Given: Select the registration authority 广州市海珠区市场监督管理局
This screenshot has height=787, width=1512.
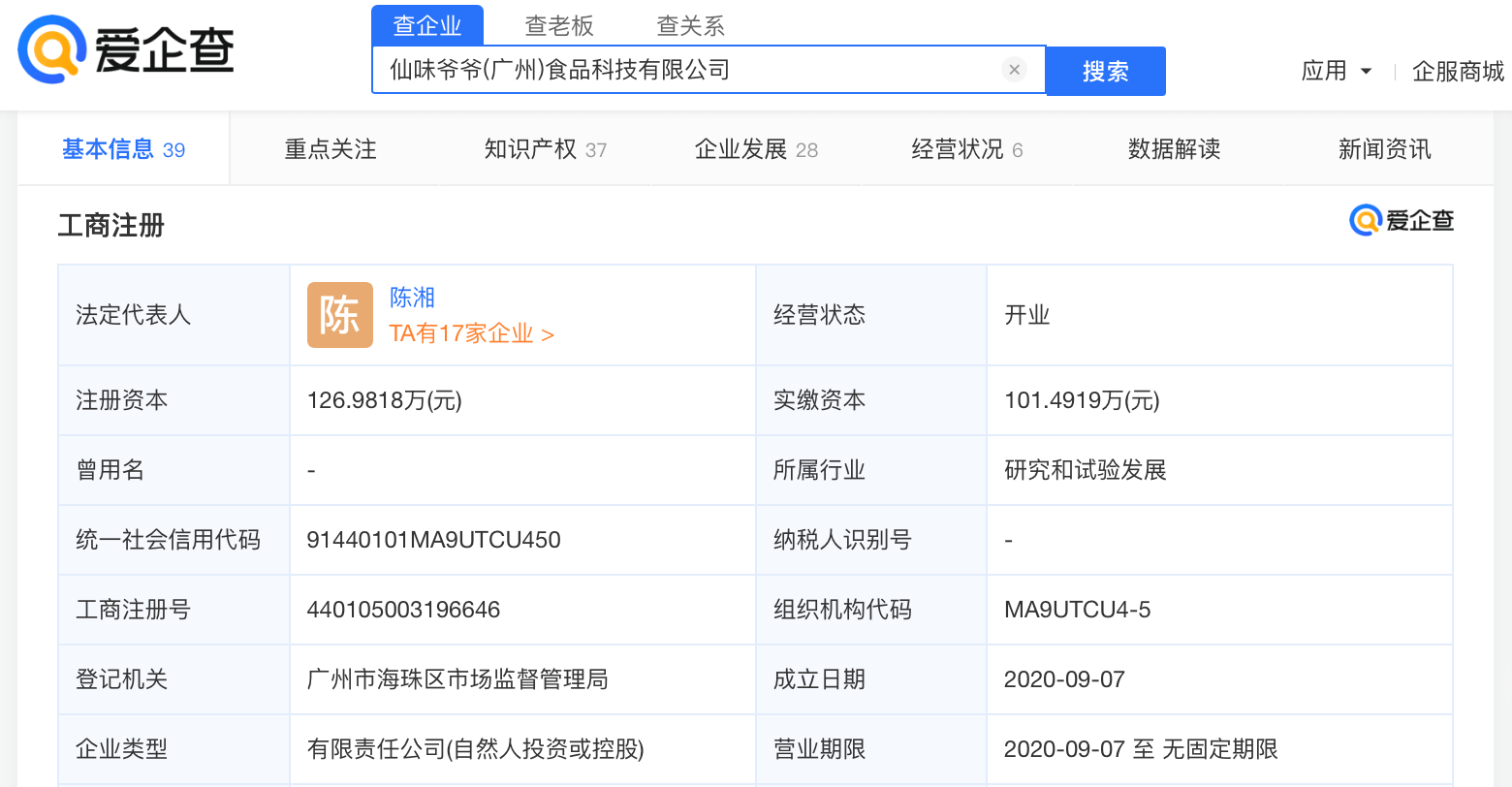Looking at the screenshot, I should point(457,679).
